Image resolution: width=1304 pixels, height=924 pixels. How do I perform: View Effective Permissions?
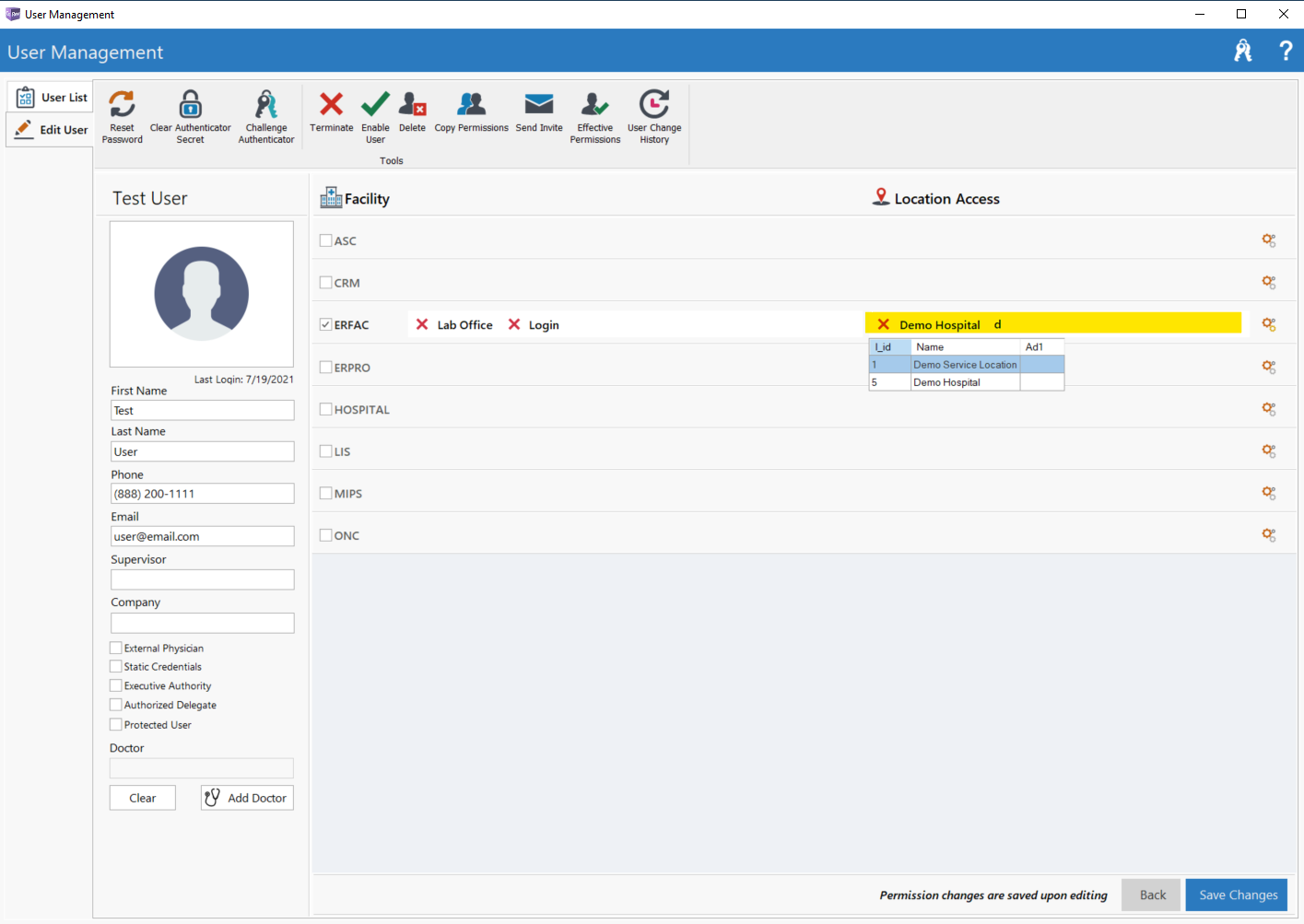[594, 105]
